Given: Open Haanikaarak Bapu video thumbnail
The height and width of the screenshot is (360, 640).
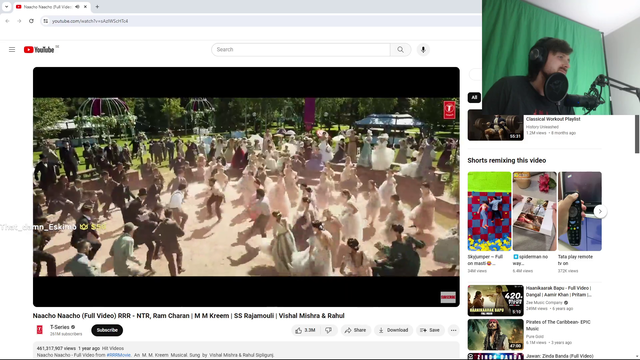Looking at the screenshot, I should pyautogui.click(x=495, y=300).
